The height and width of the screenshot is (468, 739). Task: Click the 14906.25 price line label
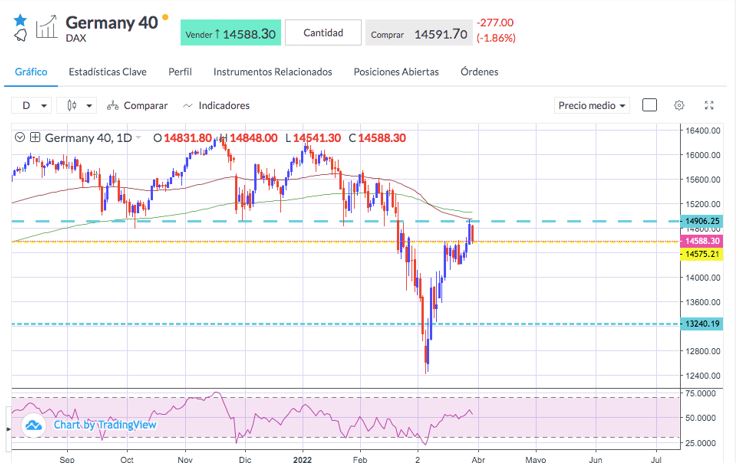(x=702, y=221)
